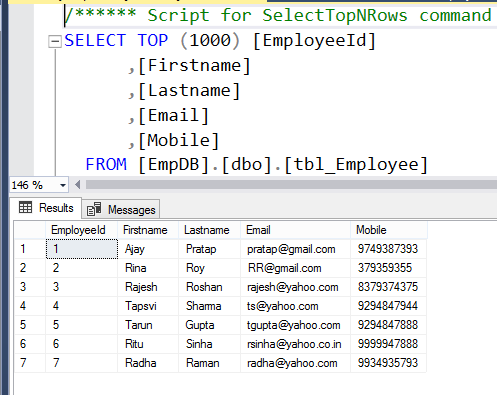
Task: Switch to the Results tab
Action: click(x=46, y=208)
